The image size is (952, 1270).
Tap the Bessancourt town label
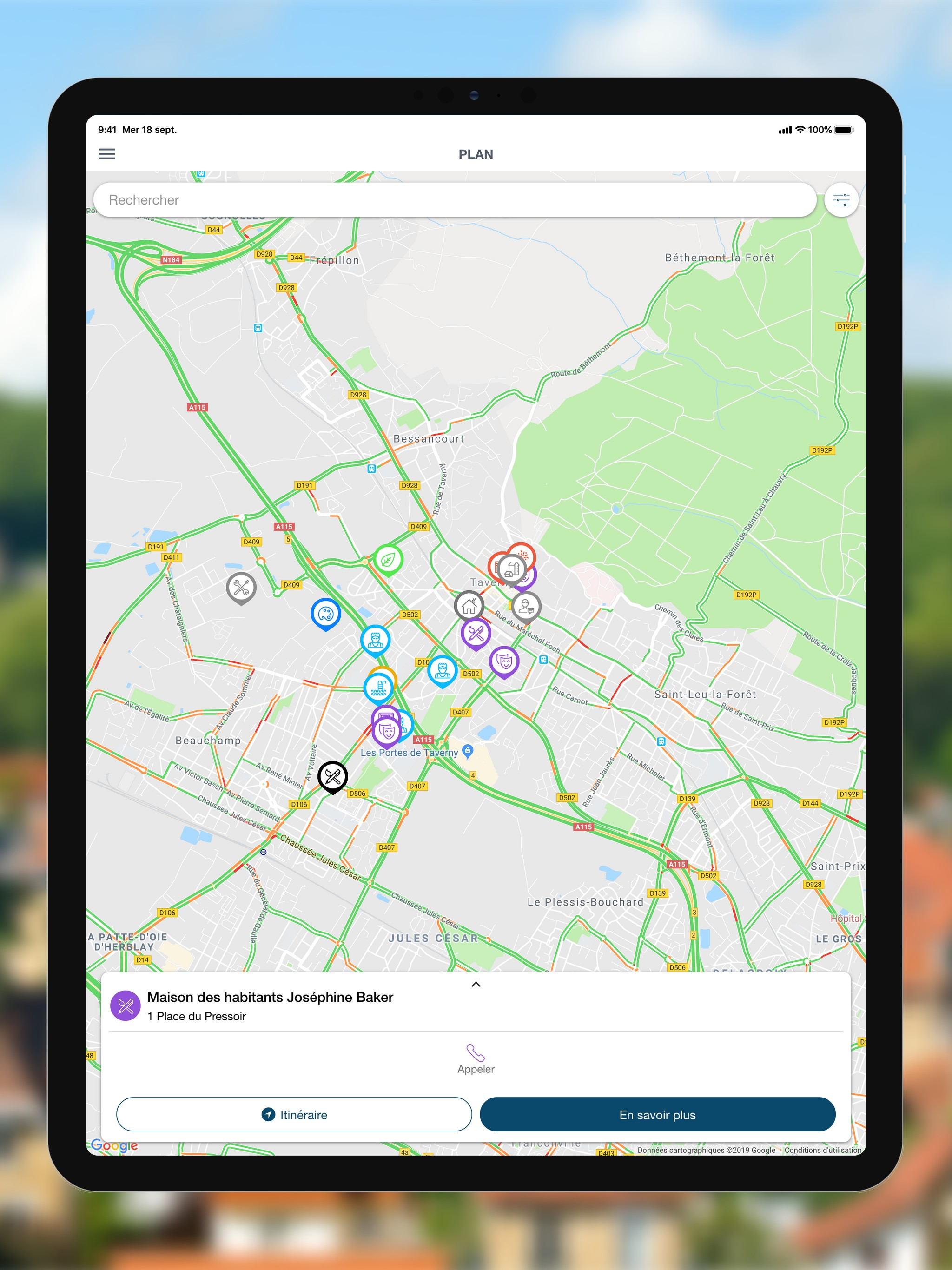point(428,439)
